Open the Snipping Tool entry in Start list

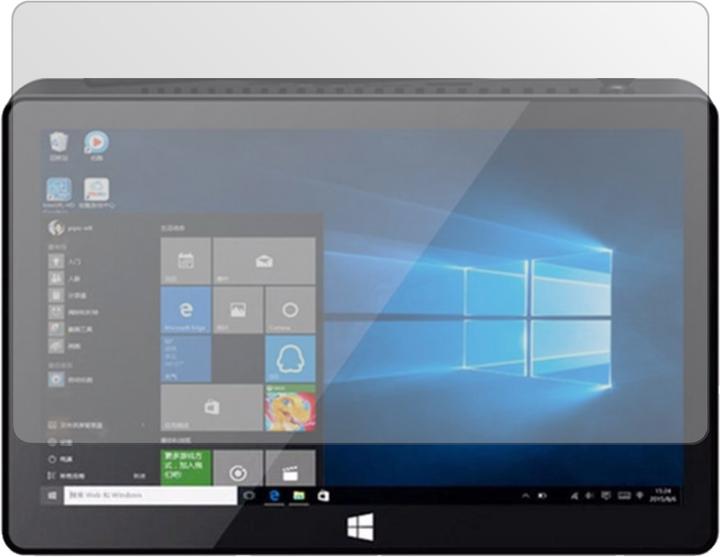pyautogui.click(x=71, y=329)
